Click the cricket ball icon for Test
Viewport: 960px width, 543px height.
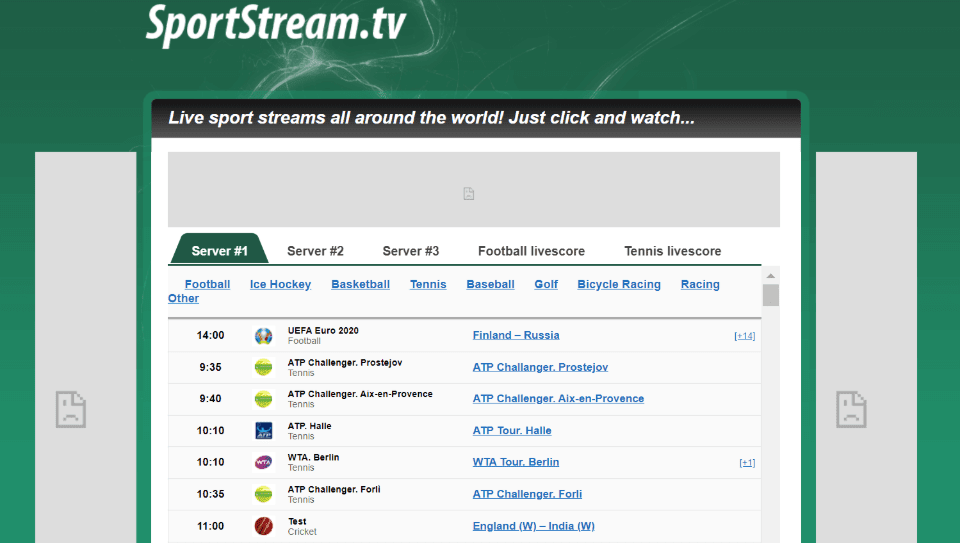263,526
